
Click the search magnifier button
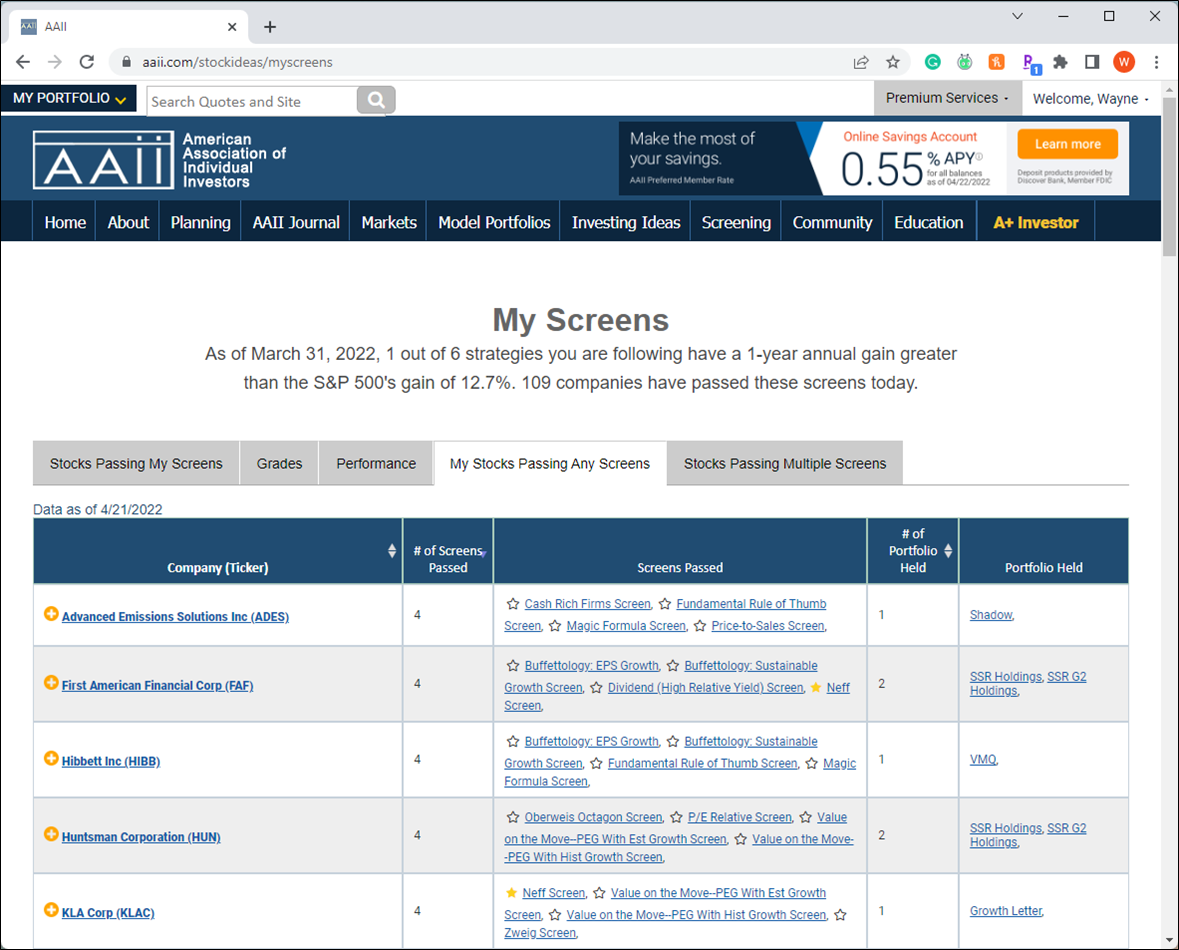[376, 100]
